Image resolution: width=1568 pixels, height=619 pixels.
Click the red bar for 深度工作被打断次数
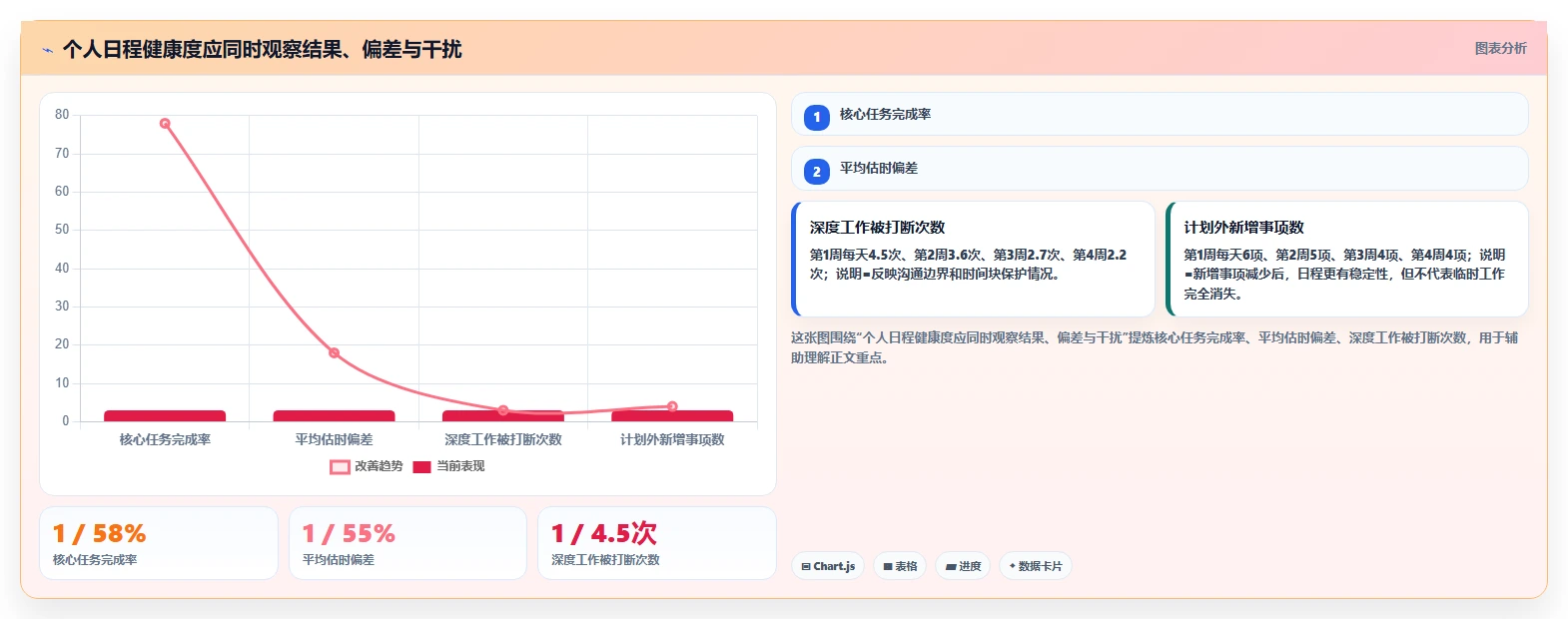pos(503,415)
